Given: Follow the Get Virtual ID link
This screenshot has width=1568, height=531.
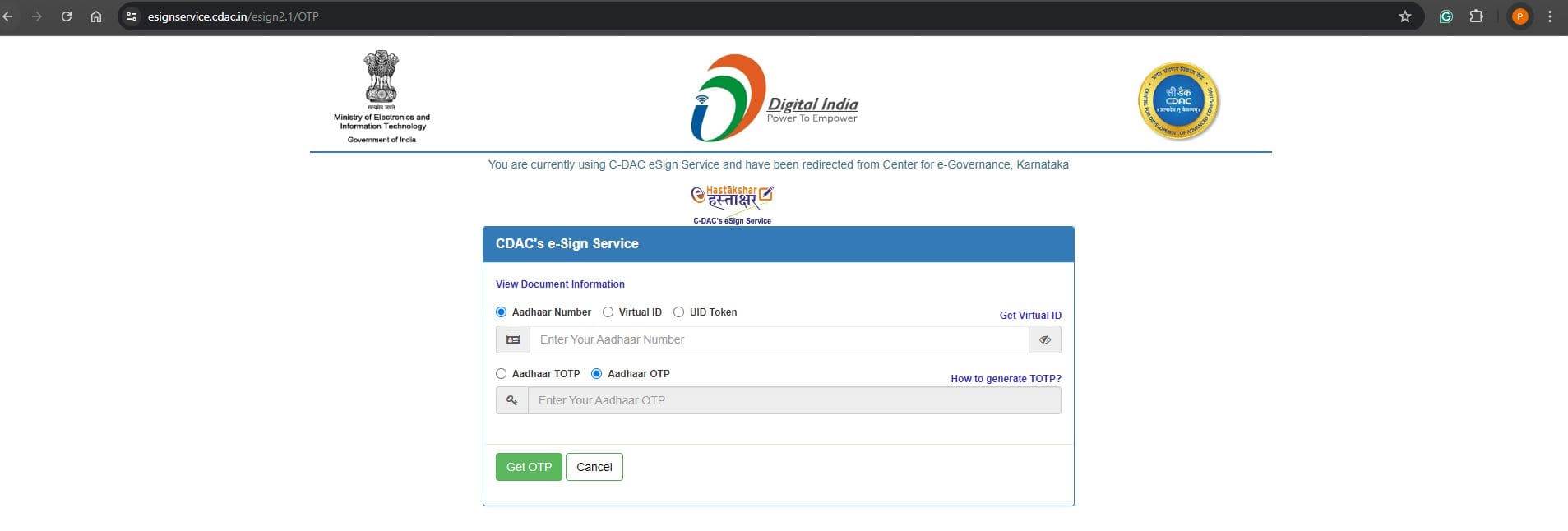Looking at the screenshot, I should 1029,316.
